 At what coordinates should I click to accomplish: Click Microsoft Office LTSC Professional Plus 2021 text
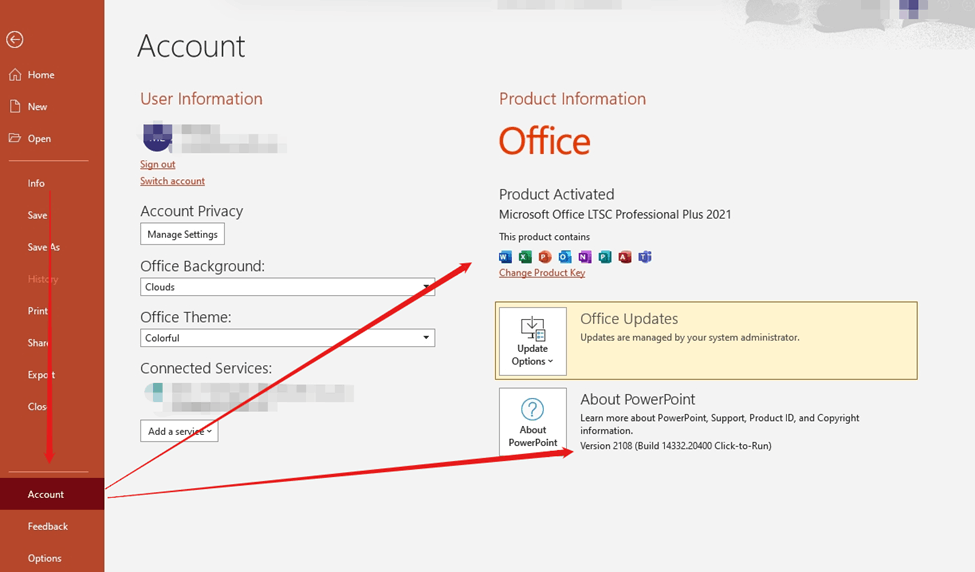tap(615, 214)
